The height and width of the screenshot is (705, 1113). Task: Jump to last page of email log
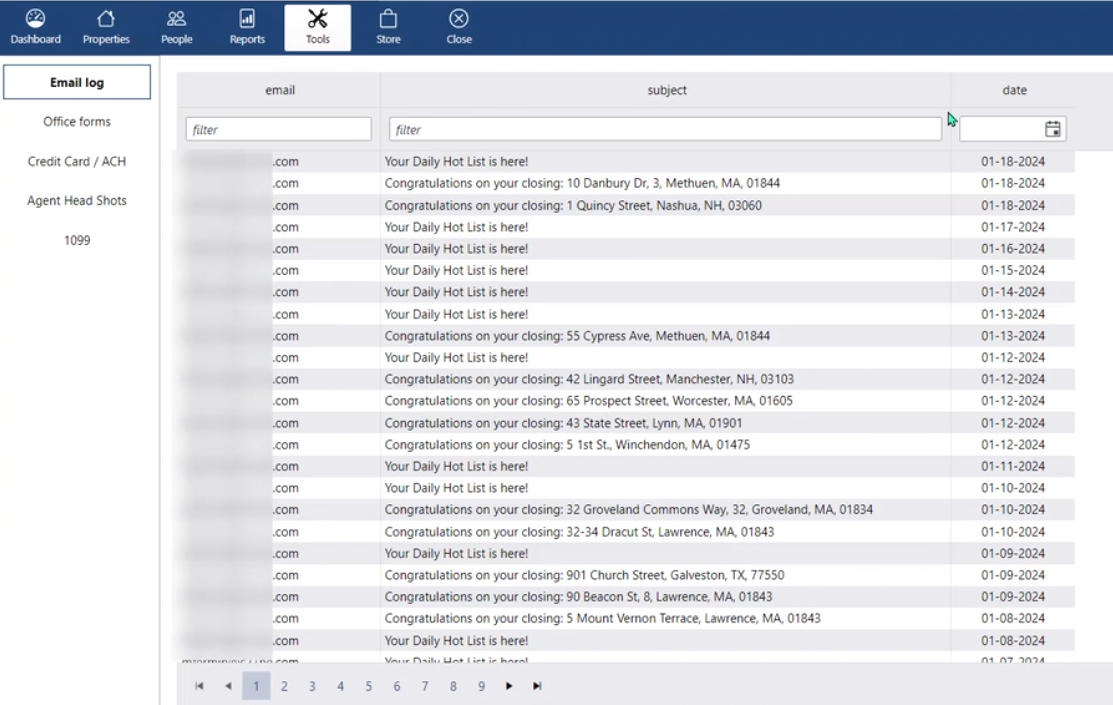coord(537,686)
